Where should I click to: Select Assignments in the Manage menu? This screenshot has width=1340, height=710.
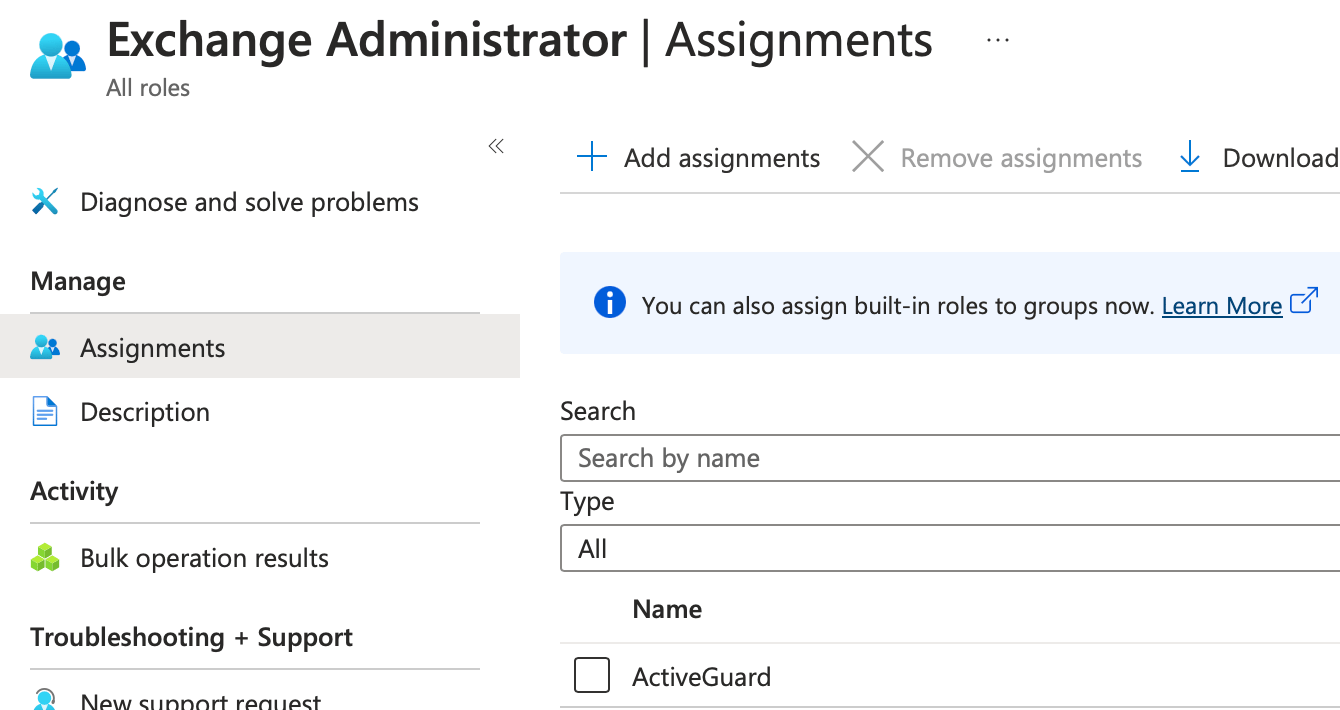260,346
